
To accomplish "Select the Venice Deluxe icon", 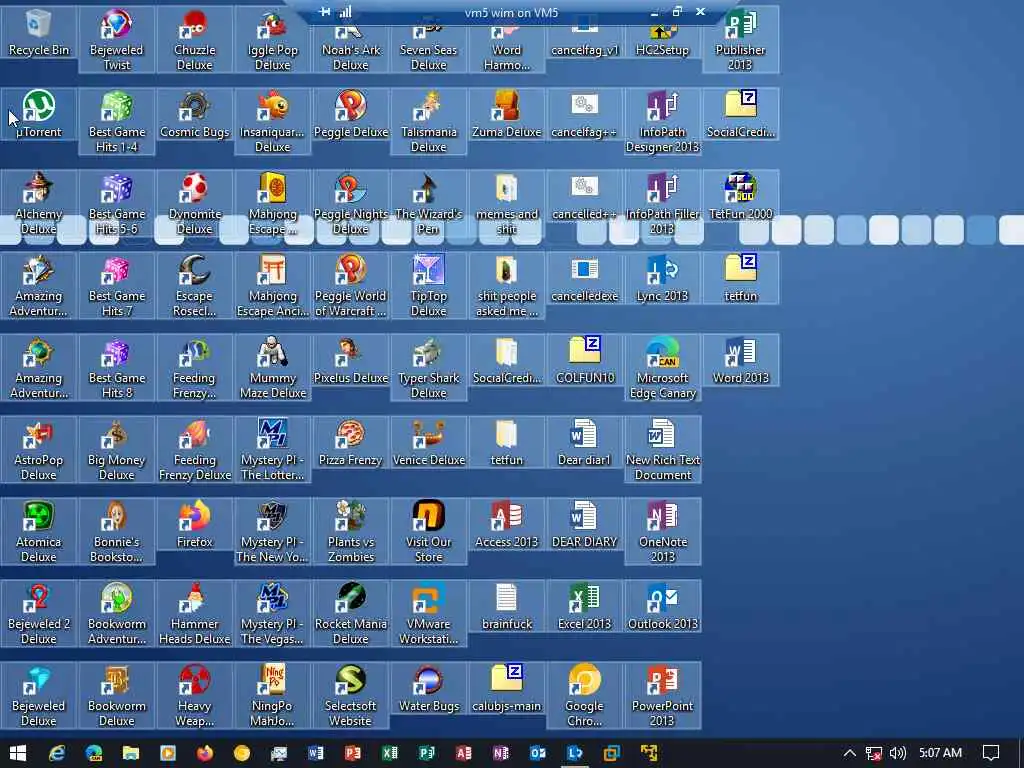I will point(428,441).
